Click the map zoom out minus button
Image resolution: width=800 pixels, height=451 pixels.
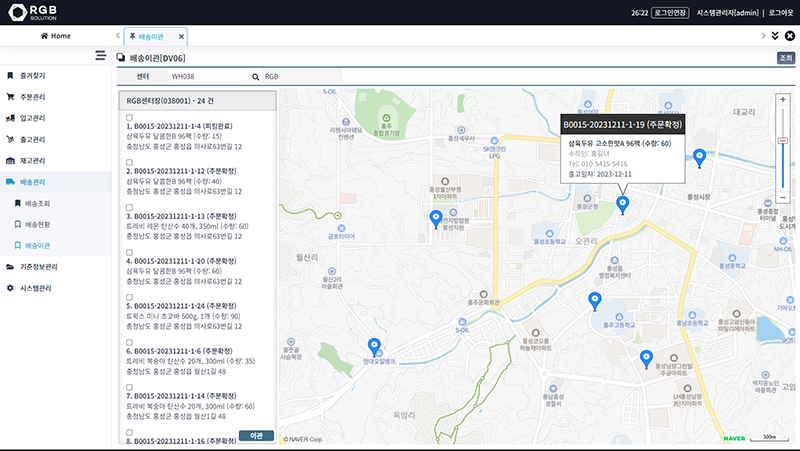click(x=782, y=197)
